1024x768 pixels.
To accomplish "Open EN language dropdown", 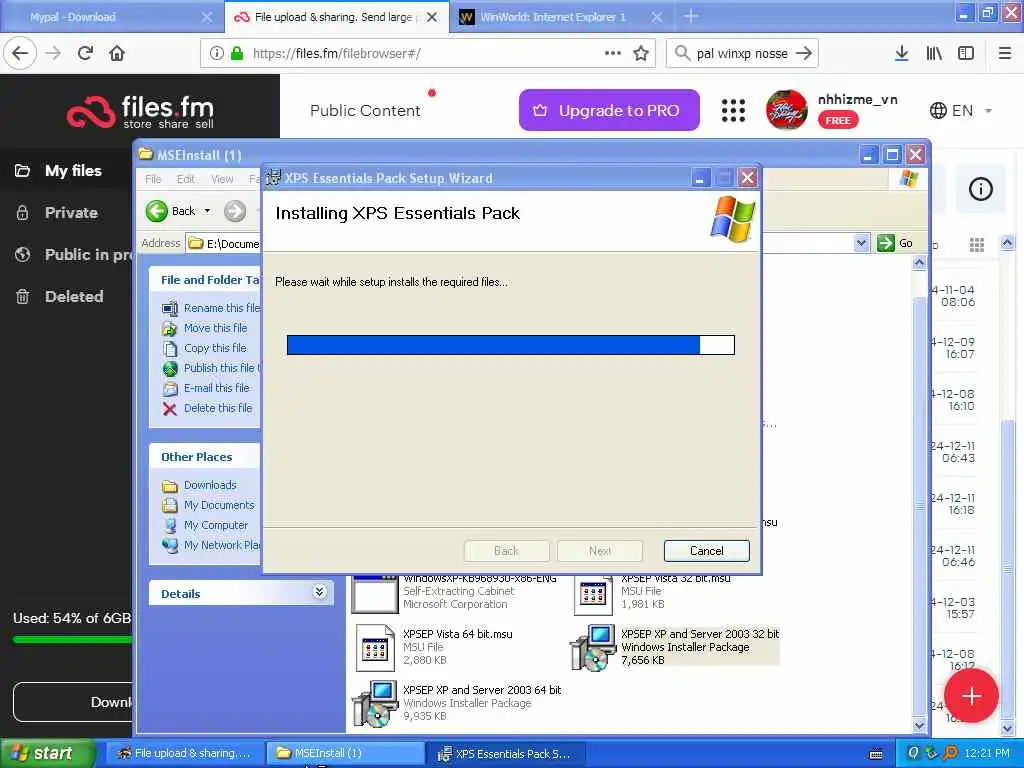I will pyautogui.click(x=960, y=110).
